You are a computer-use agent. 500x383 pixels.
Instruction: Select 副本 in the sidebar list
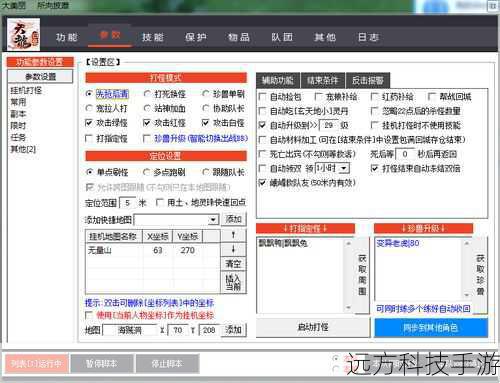(18, 114)
